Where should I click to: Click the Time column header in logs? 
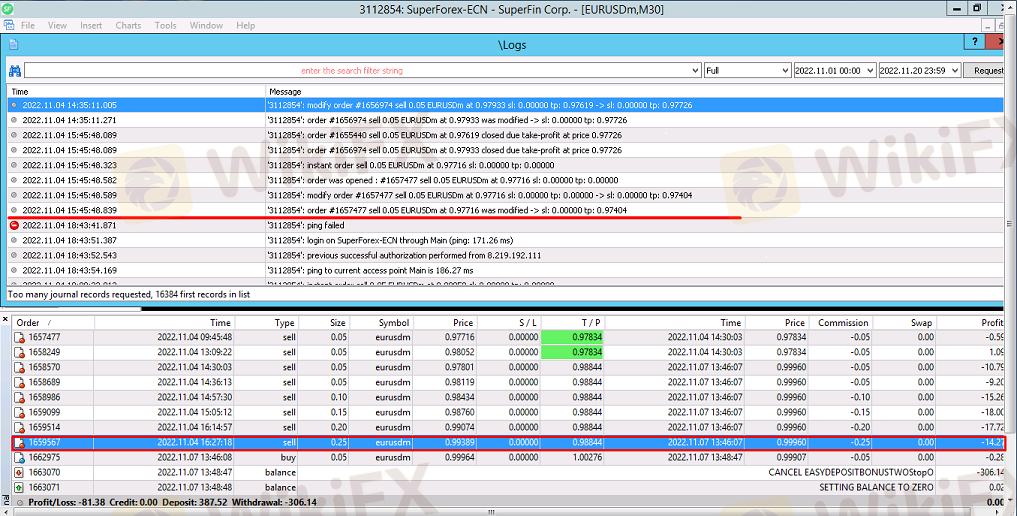click(x=20, y=91)
